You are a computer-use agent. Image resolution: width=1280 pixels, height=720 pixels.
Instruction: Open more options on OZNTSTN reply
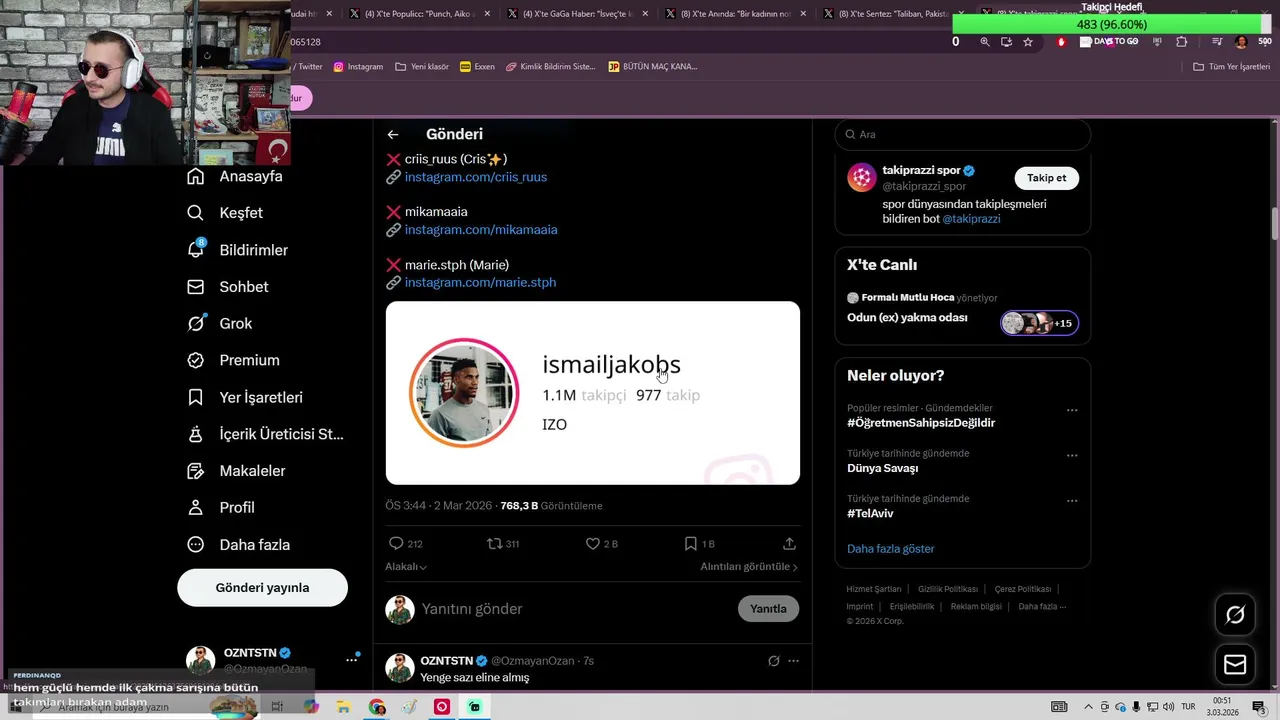coord(793,661)
